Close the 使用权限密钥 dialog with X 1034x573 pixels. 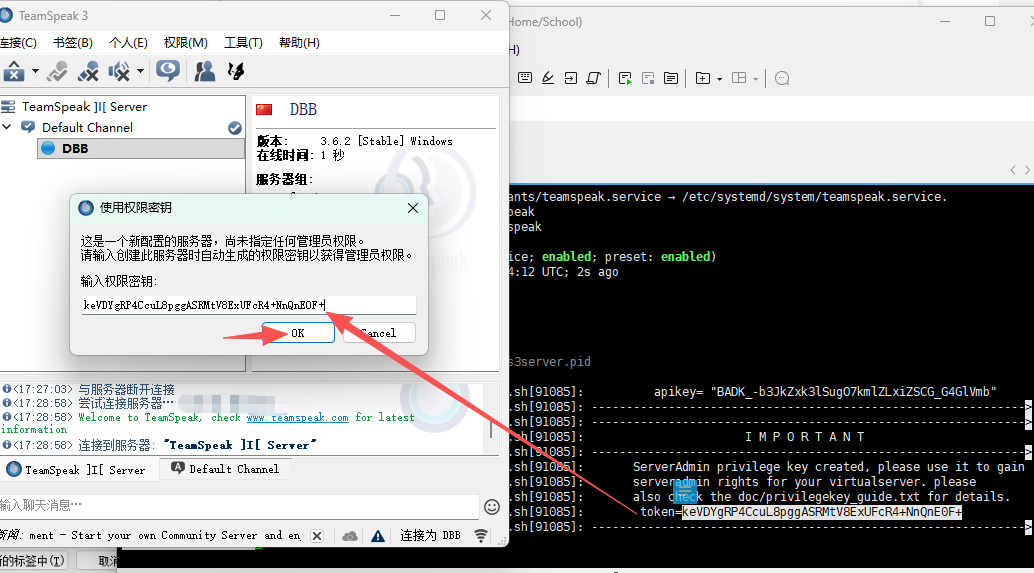[413, 208]
